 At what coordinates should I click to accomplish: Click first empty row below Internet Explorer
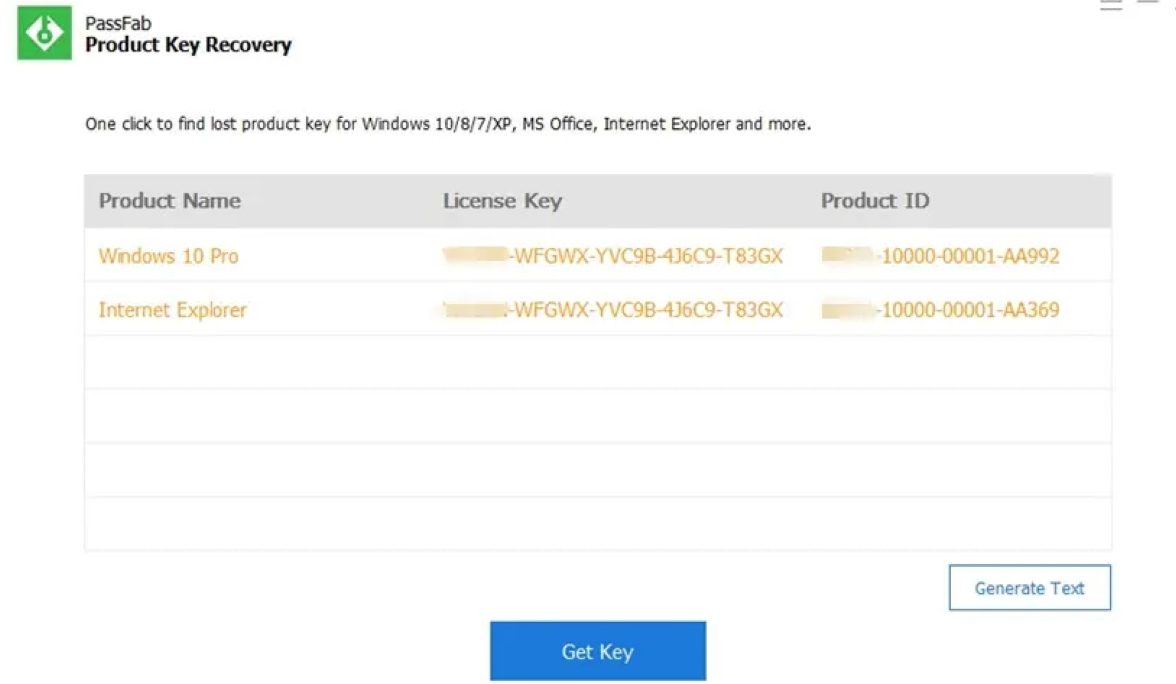597,362
